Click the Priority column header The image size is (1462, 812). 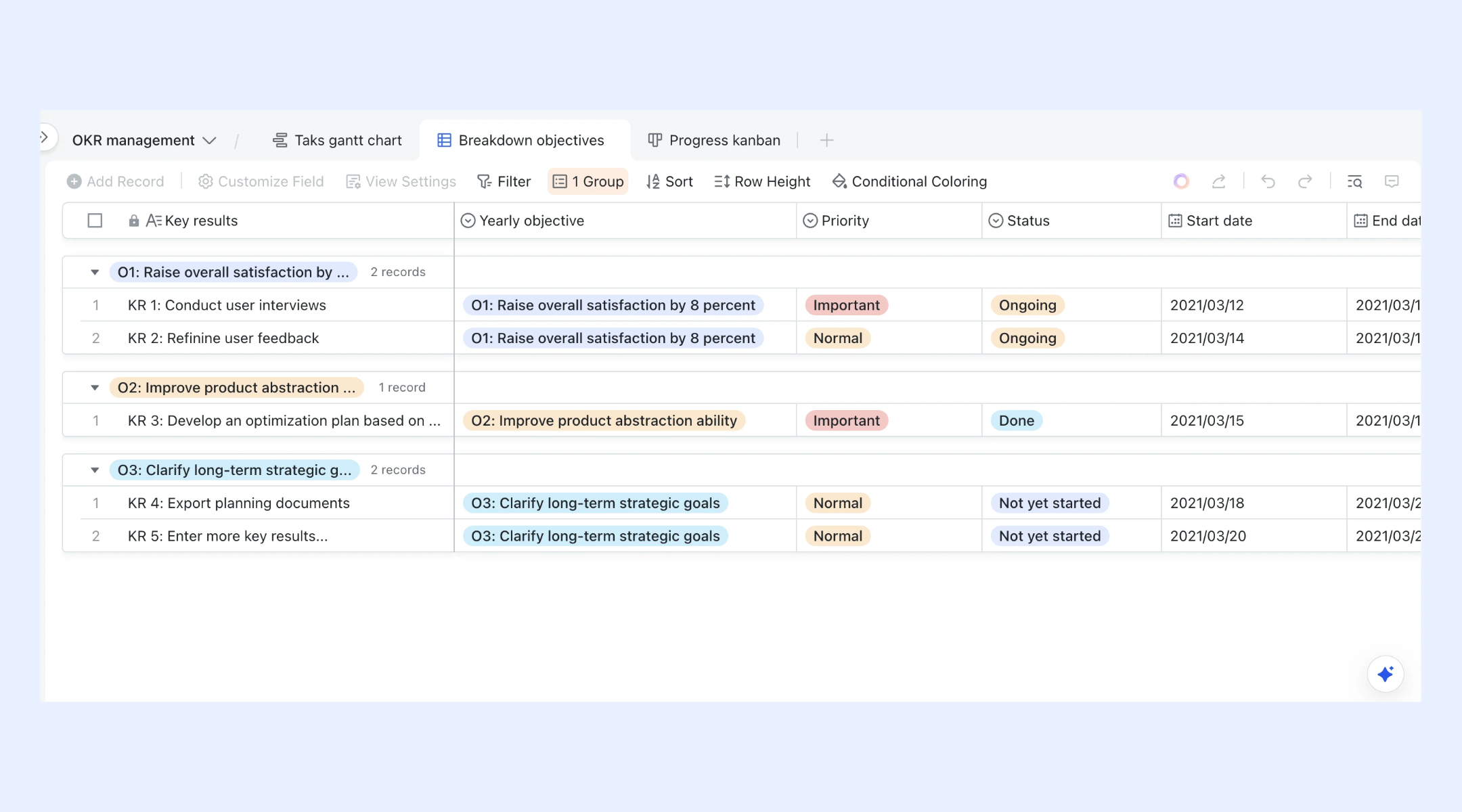889,221
